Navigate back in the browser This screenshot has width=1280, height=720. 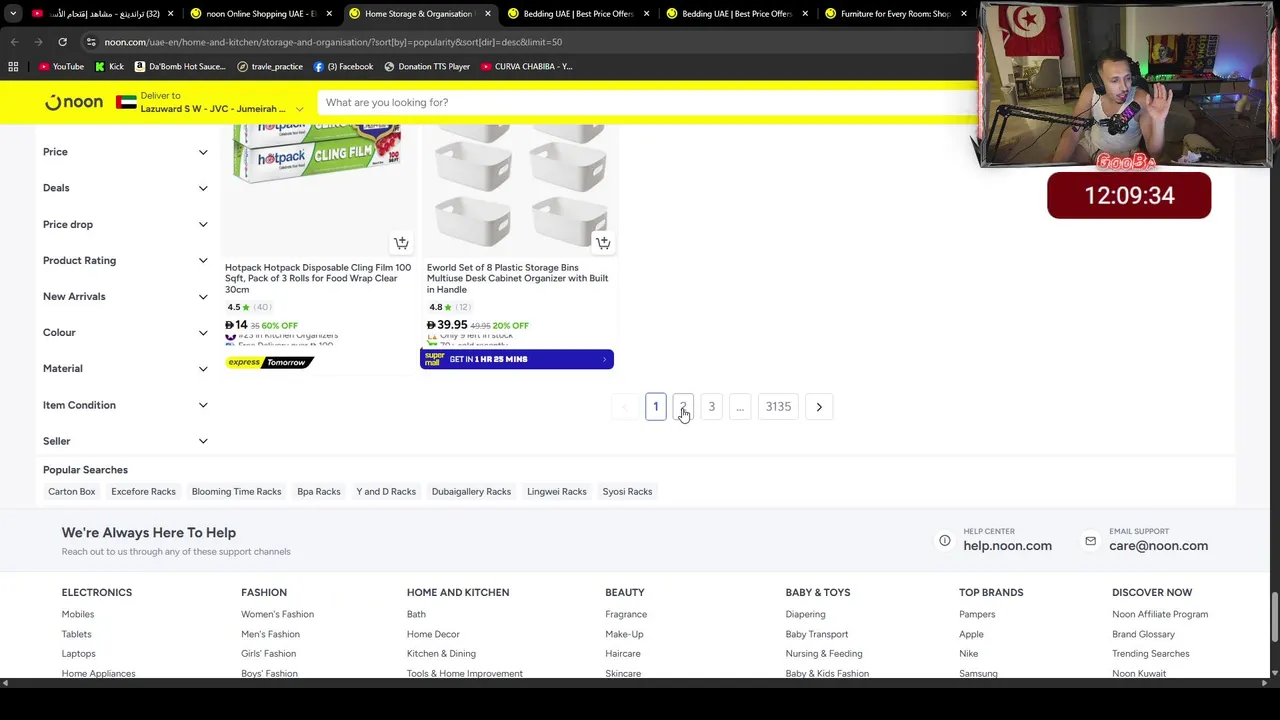click(14, 42)
